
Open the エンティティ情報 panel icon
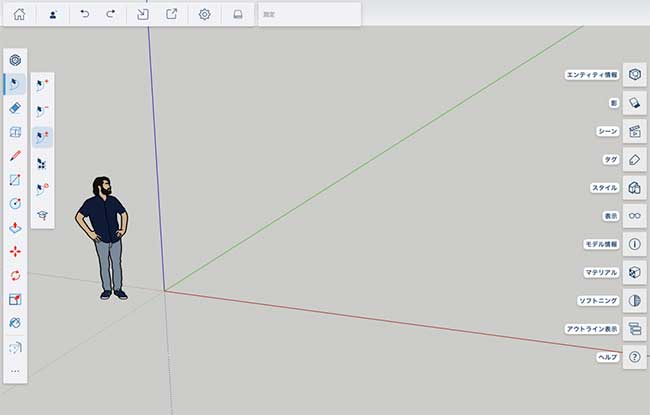click(635, 75)
